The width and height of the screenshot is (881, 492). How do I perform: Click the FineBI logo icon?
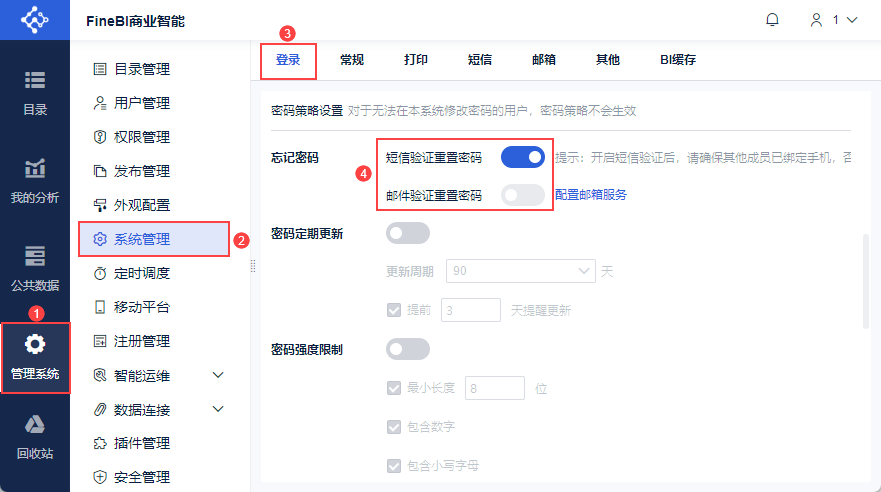click(x=35, y=20)
